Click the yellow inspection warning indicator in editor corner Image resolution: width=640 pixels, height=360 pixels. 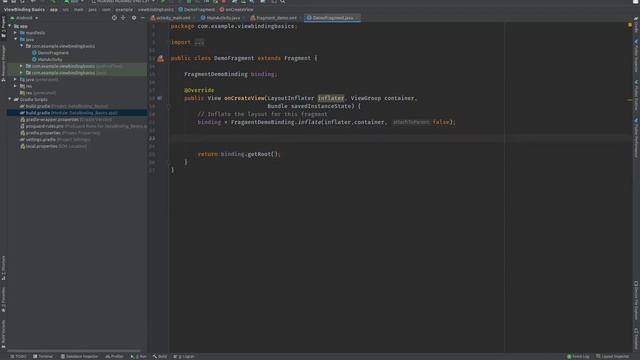(x=630, y=25)
